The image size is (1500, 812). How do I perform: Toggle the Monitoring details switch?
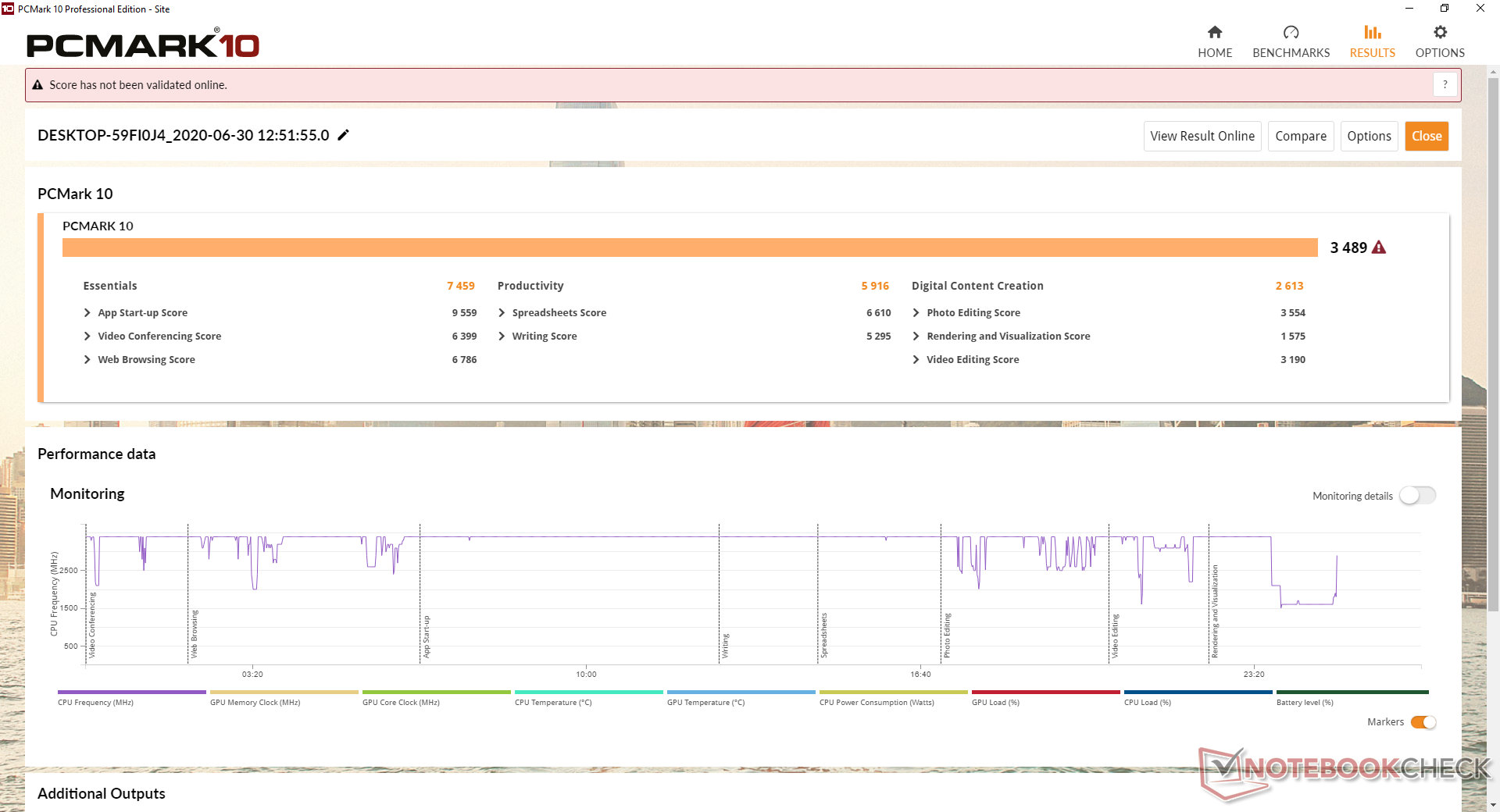click(x=1417, y=495)
